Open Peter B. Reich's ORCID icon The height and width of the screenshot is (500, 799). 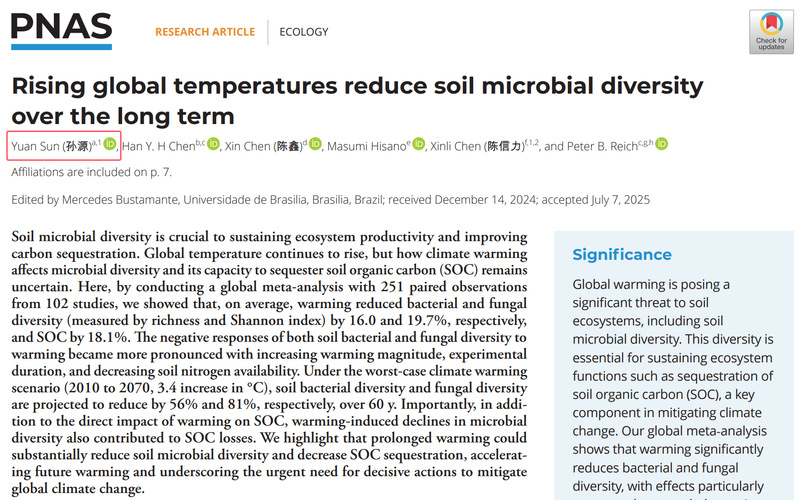pyautogui.click(x=661, y=145)
